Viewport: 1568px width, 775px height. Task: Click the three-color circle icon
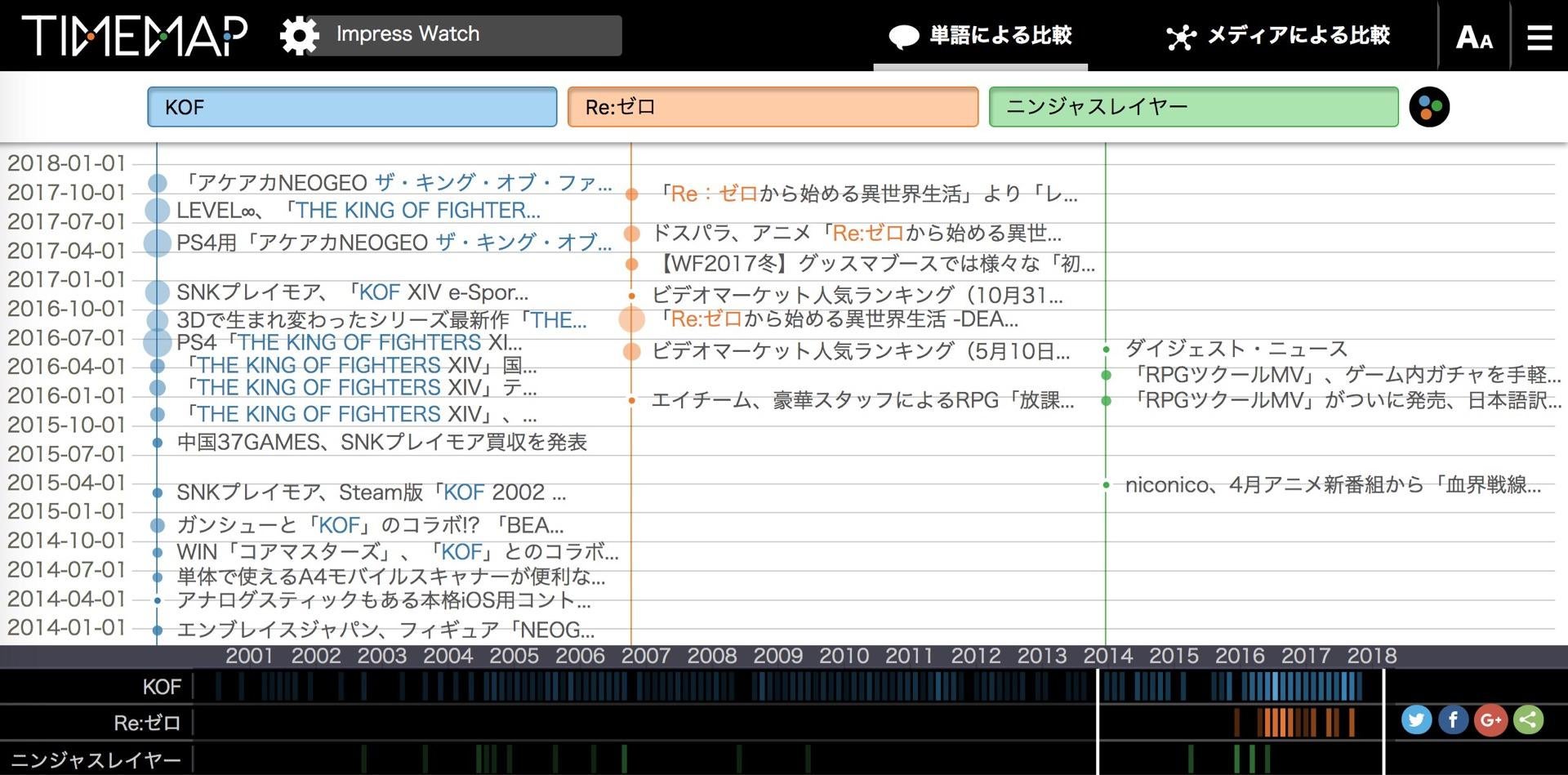(x=1429, y=107)
